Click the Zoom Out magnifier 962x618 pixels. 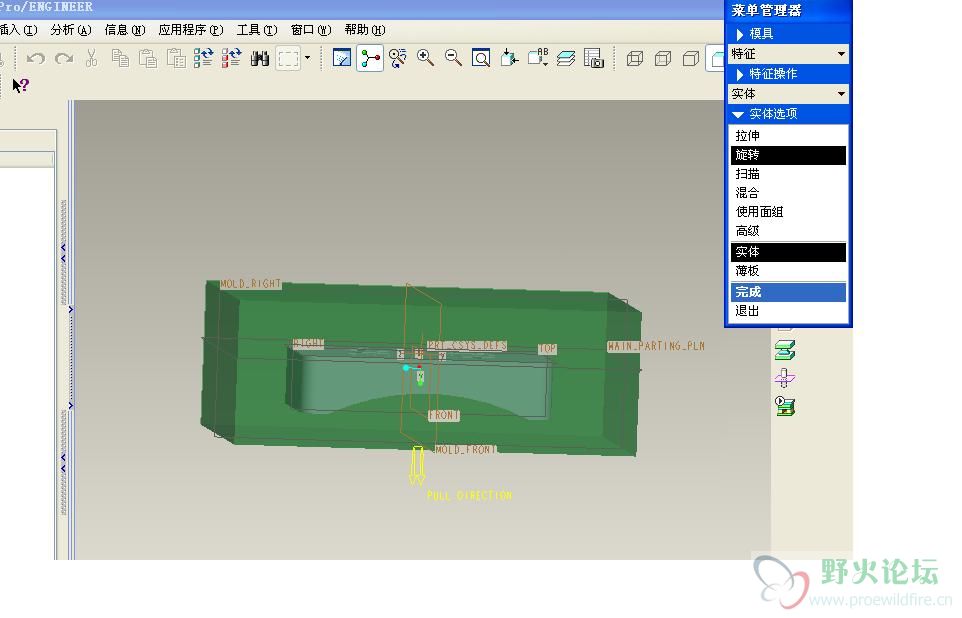[453, 58]
